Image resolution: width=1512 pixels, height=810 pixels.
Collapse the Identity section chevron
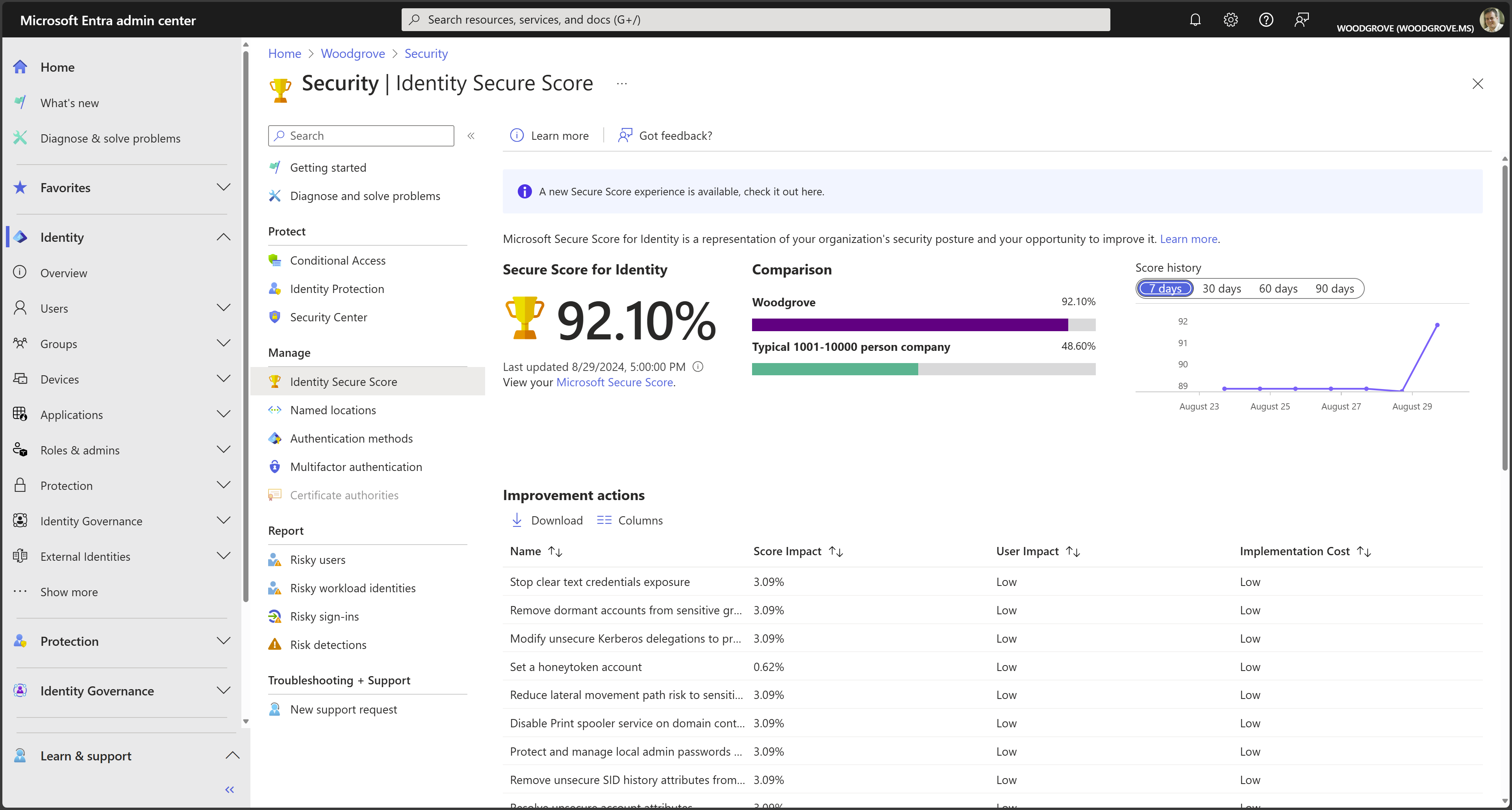223,237
